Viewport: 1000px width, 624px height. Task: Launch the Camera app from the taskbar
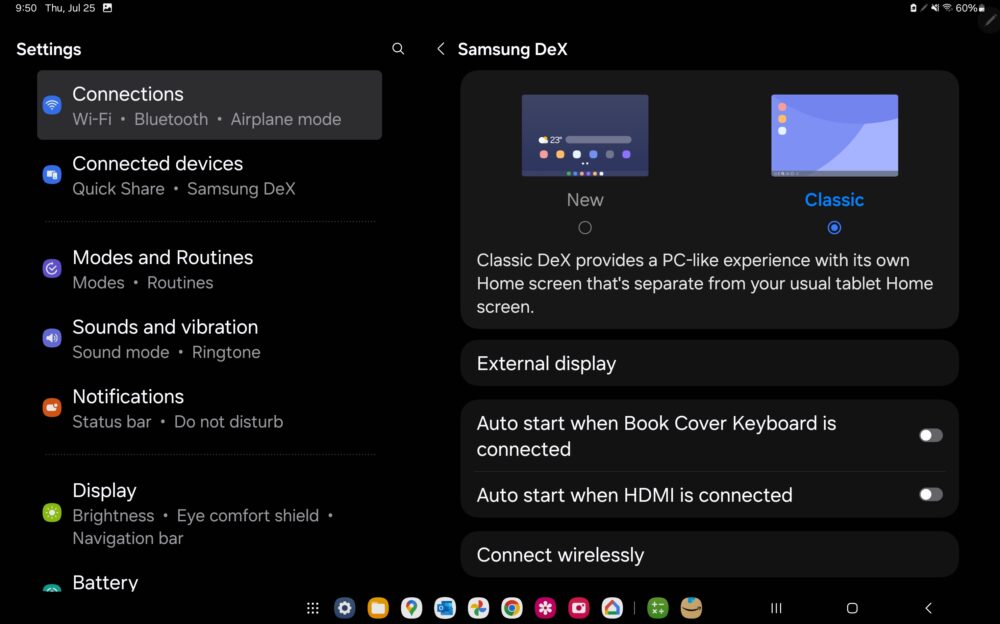(x=578, y=607)
